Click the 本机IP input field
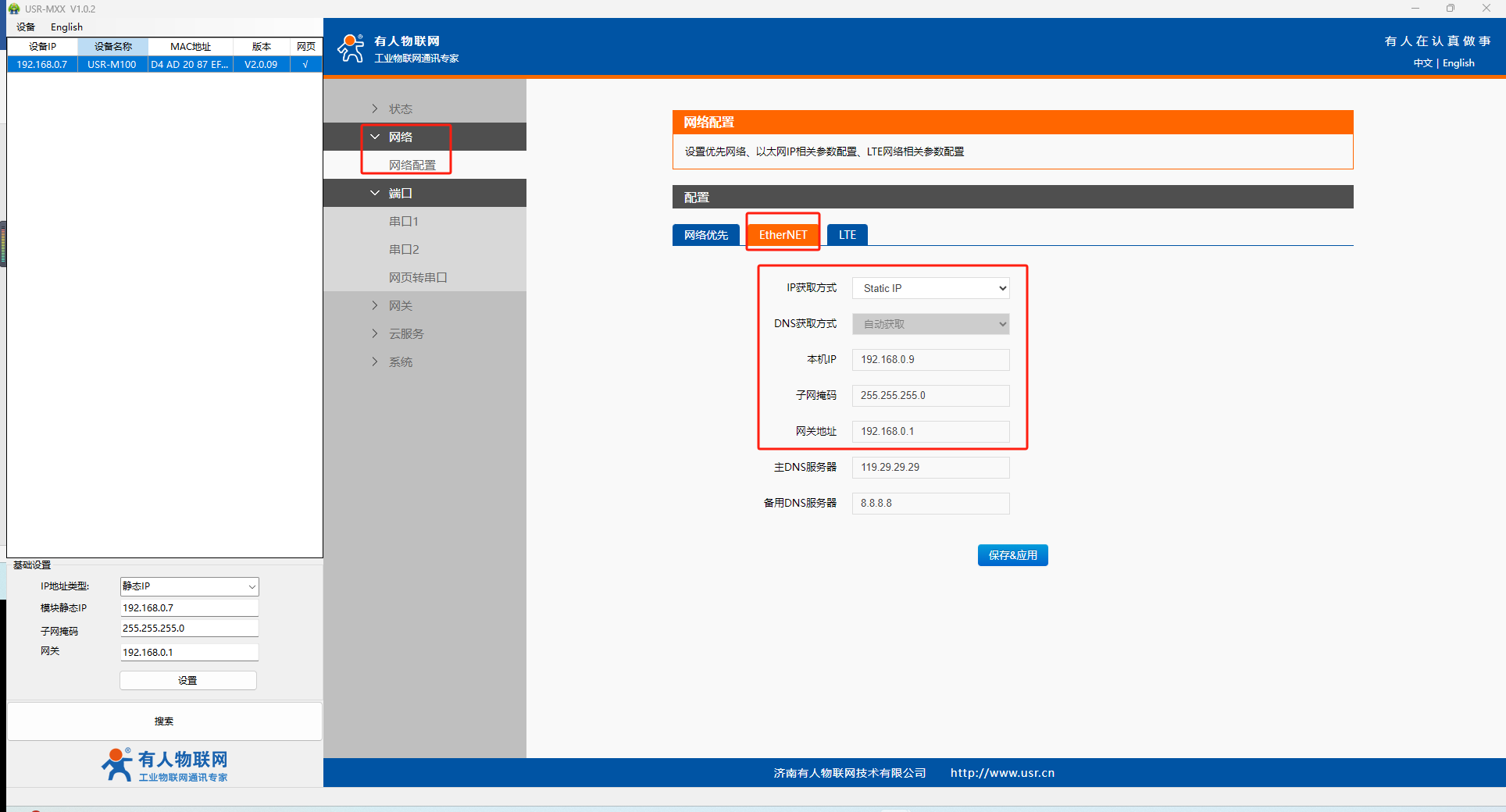This screenshot has width=1506, height=812. (x=930, y=360)
